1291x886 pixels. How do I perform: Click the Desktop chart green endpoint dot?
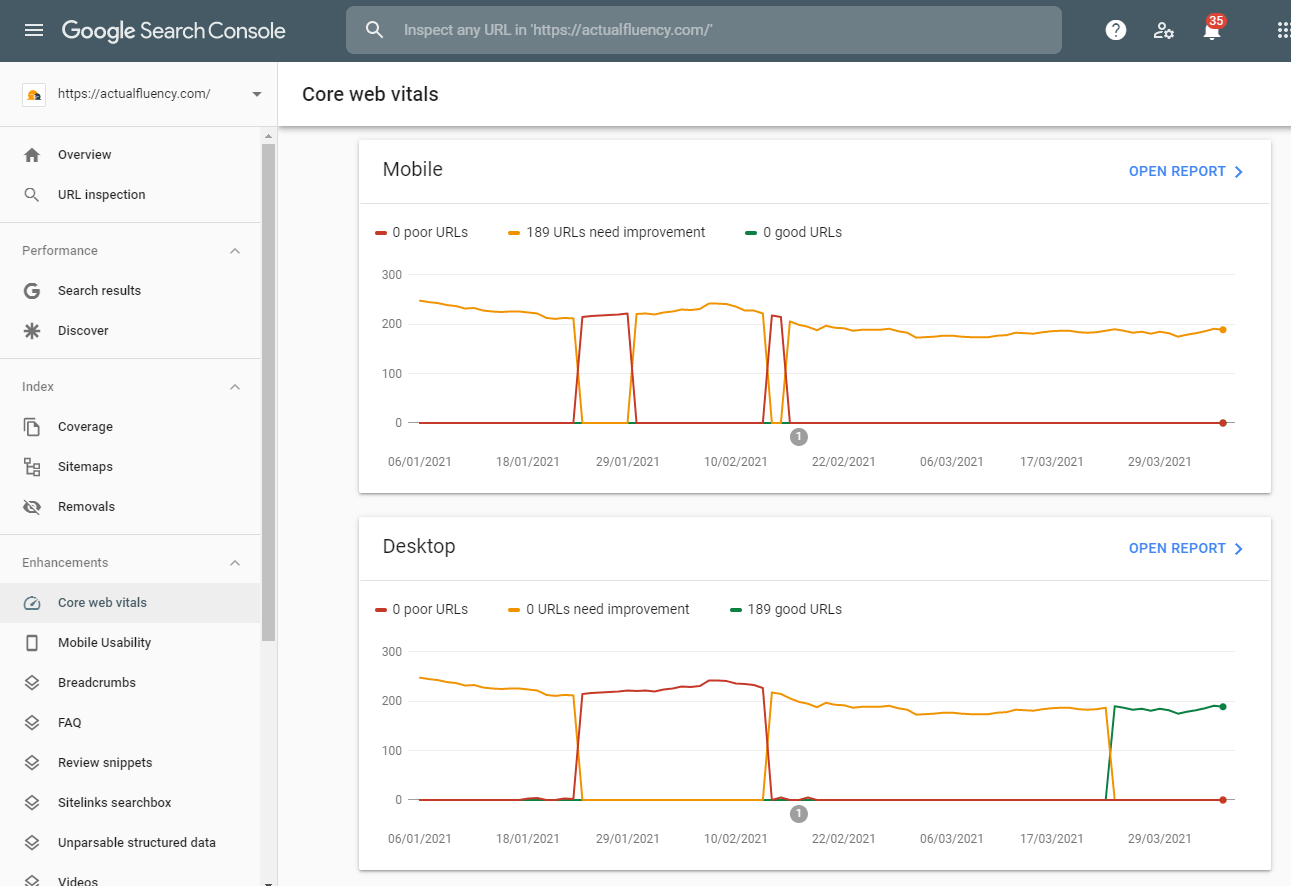[x=1222, y=707]
